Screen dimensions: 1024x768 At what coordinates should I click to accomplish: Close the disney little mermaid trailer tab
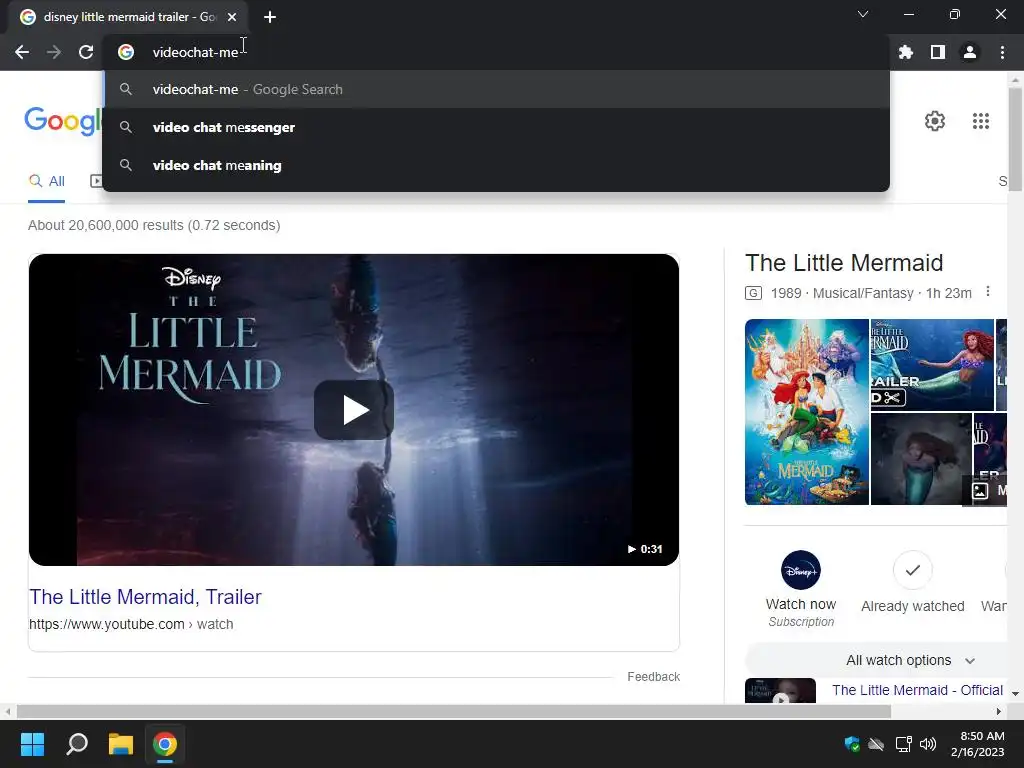click(232, 17)
